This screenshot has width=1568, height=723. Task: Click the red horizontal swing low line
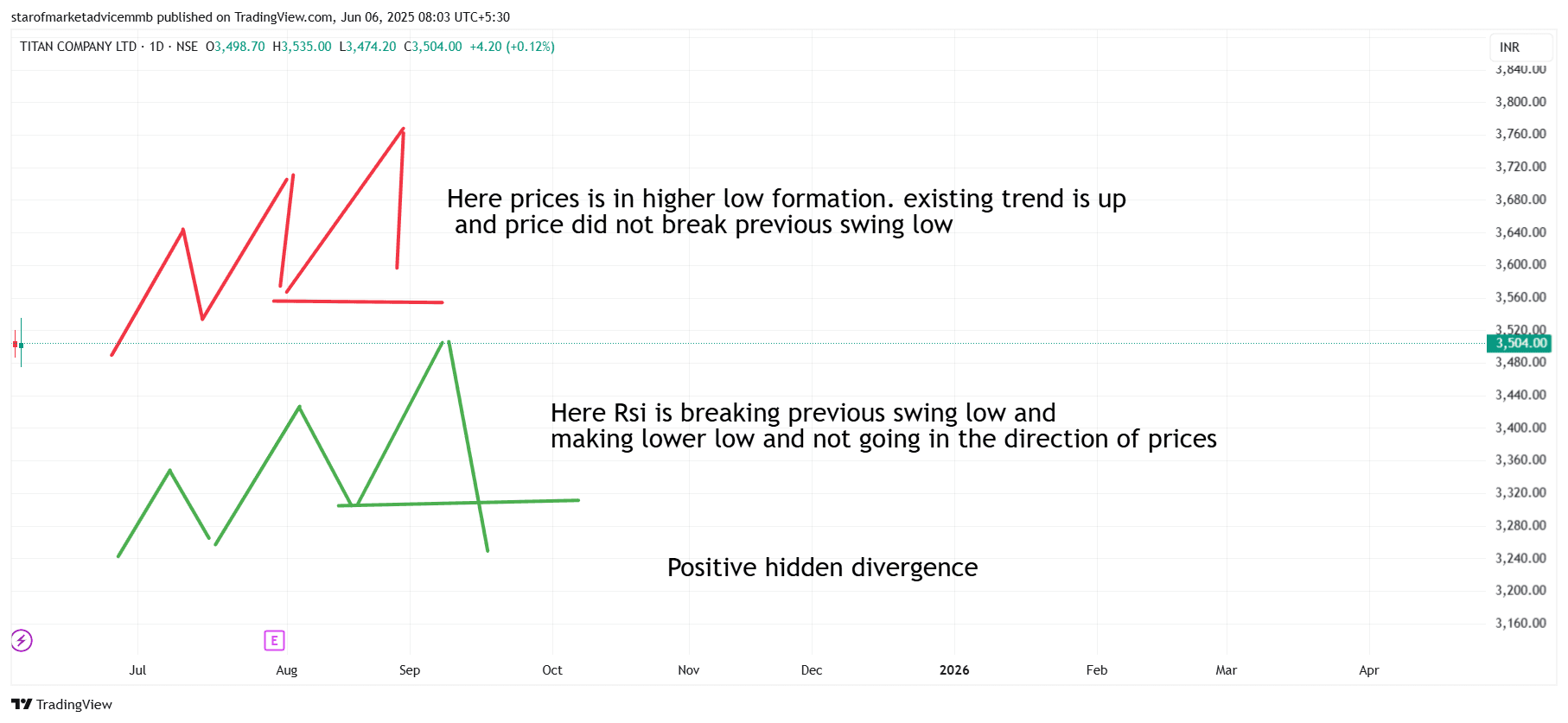[358, 301]
